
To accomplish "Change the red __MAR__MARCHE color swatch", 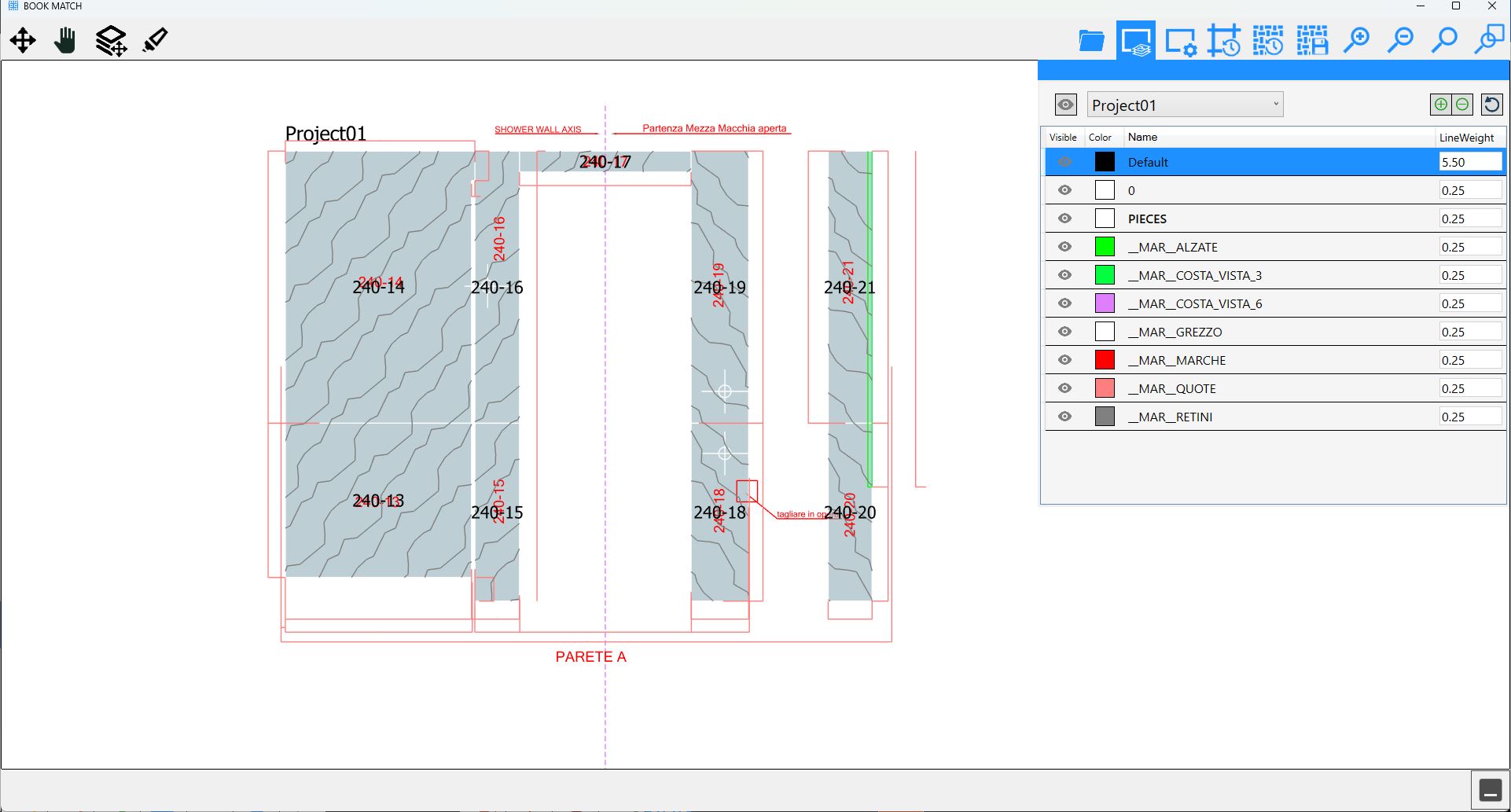I will (1105, 360).
